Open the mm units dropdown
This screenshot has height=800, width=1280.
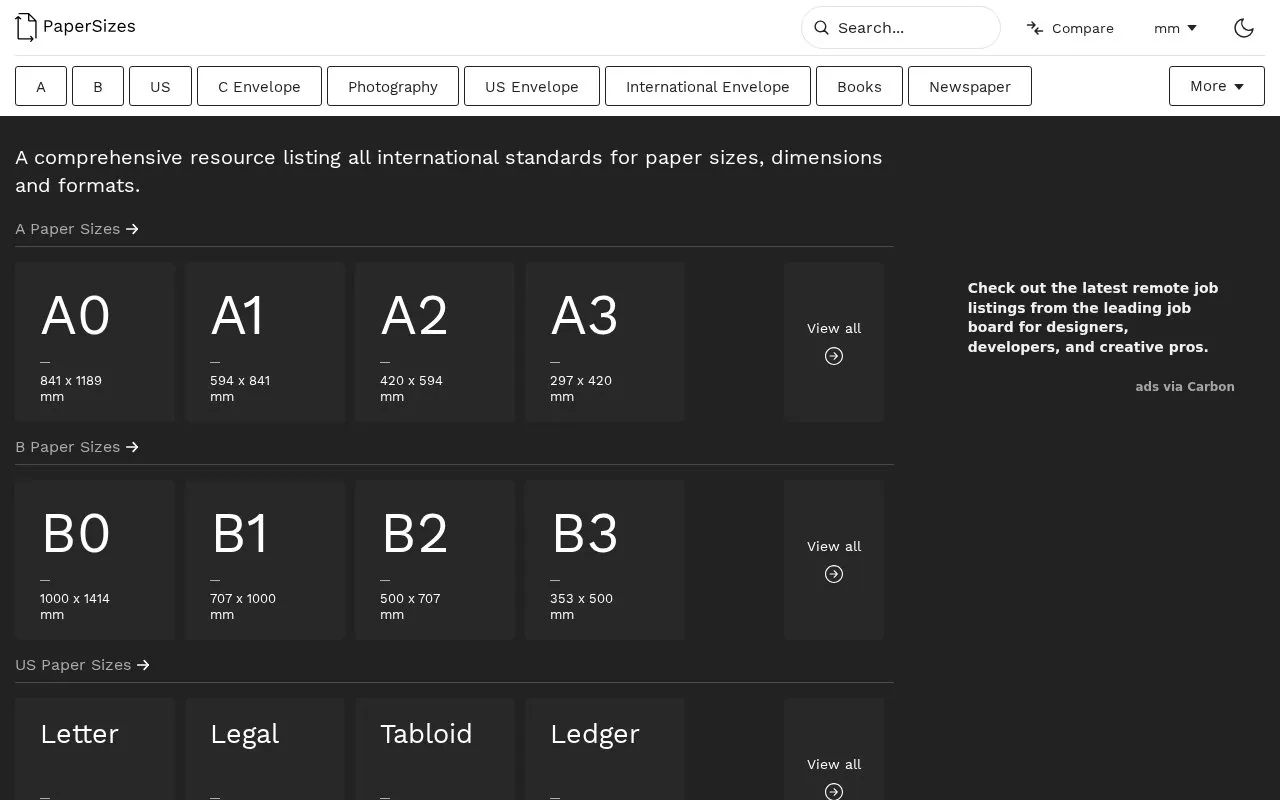[1175, 28]
